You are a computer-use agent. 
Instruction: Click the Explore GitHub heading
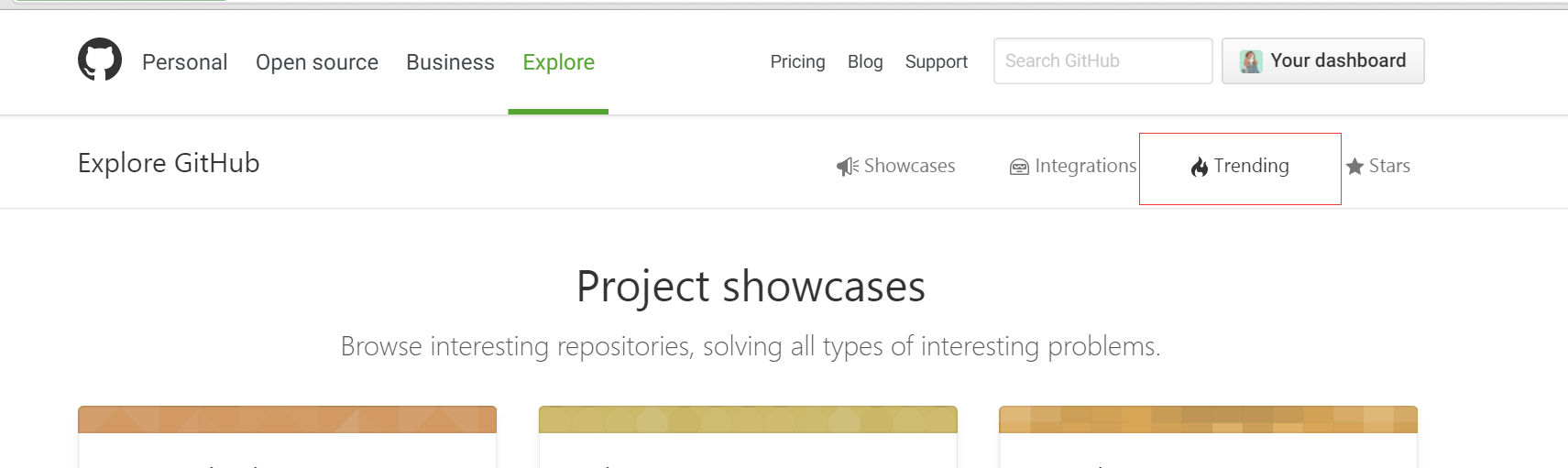(x=169, y=163)
